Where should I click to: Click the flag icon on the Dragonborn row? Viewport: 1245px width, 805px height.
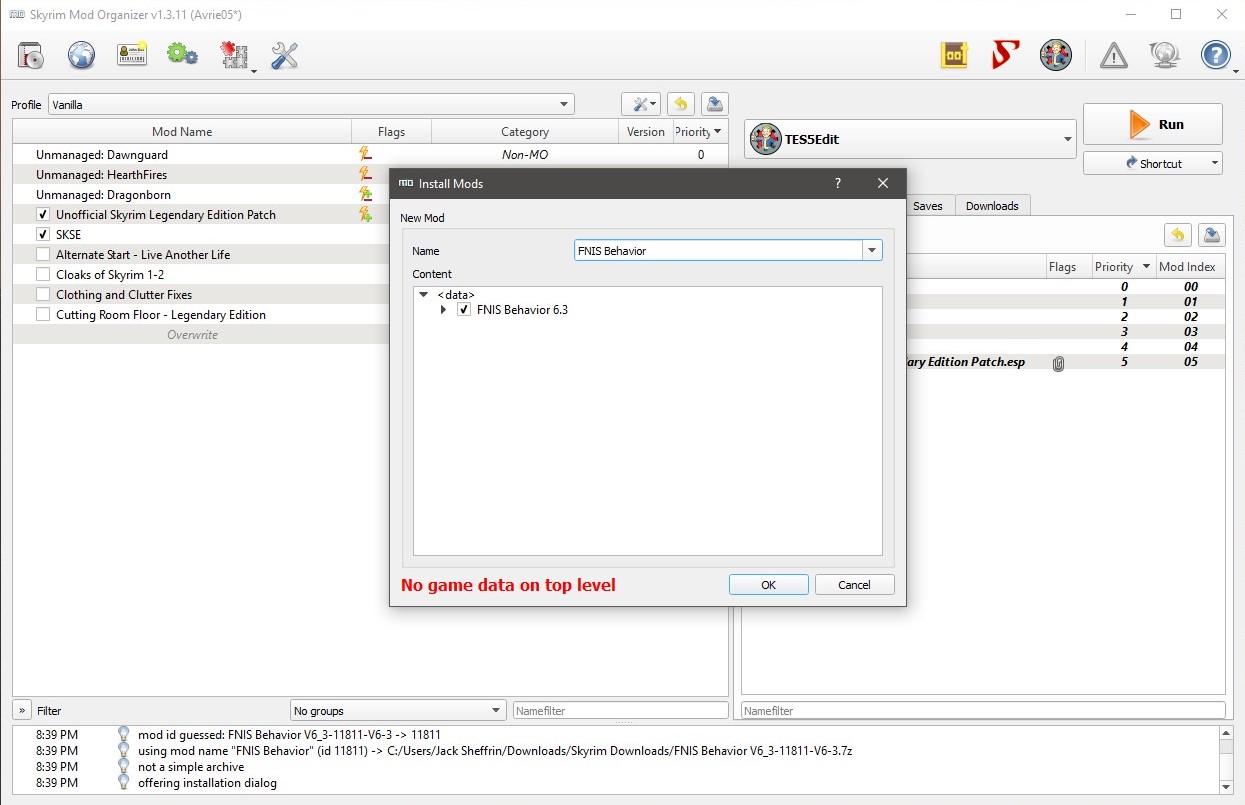(366, 194)
